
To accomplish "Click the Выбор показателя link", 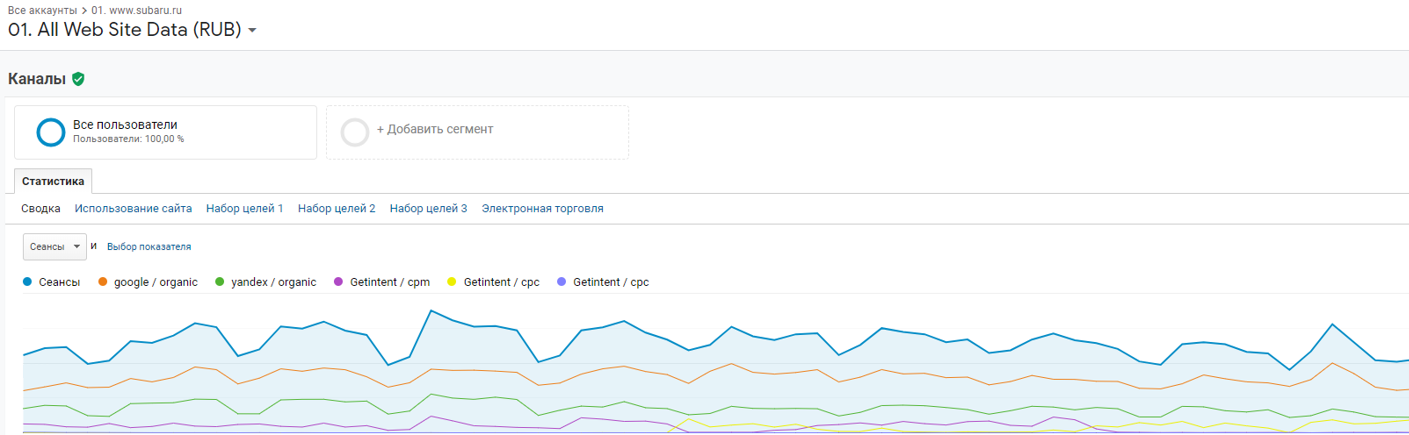I will point(149,247).
